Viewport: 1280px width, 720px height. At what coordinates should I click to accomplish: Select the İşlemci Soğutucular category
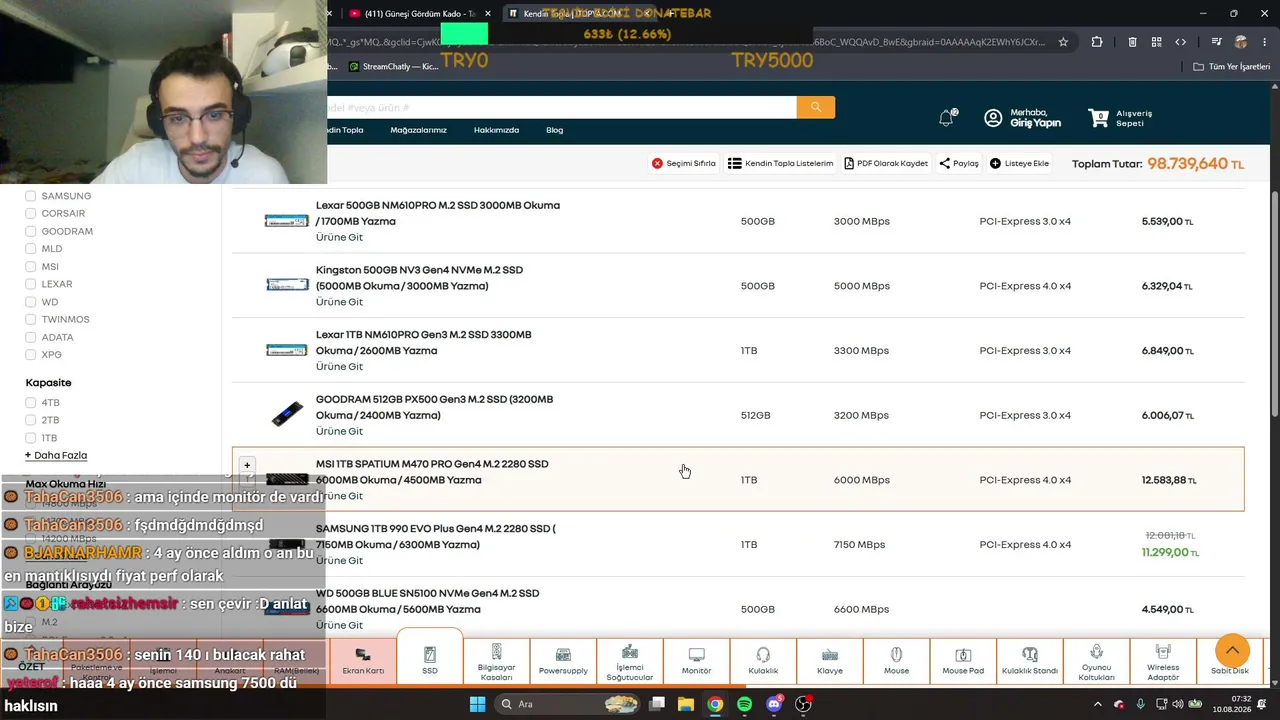630,661
